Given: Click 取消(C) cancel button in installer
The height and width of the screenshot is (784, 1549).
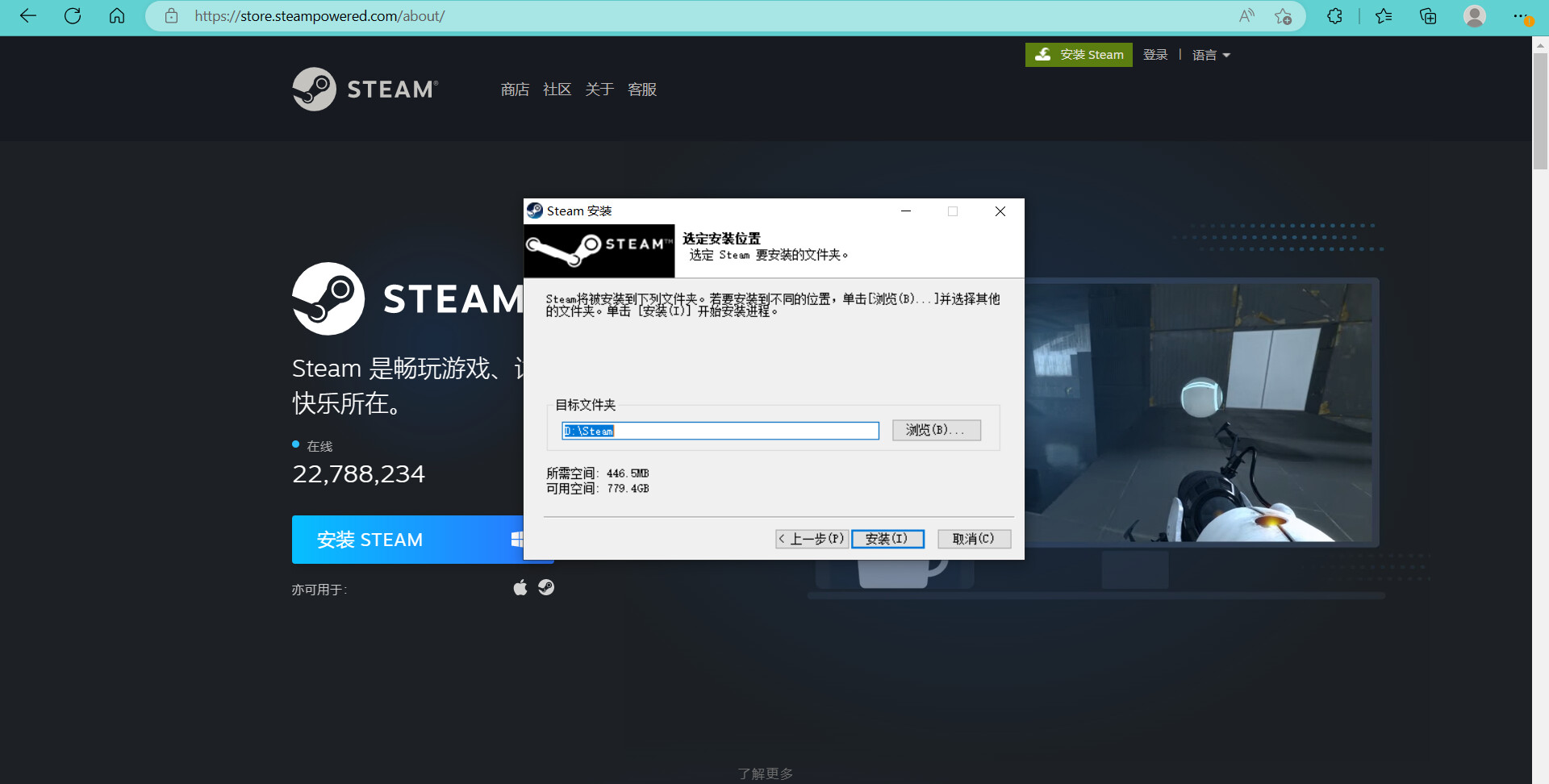Looking at the screenshot, I should pyautogui.click(x=975, y=539).
